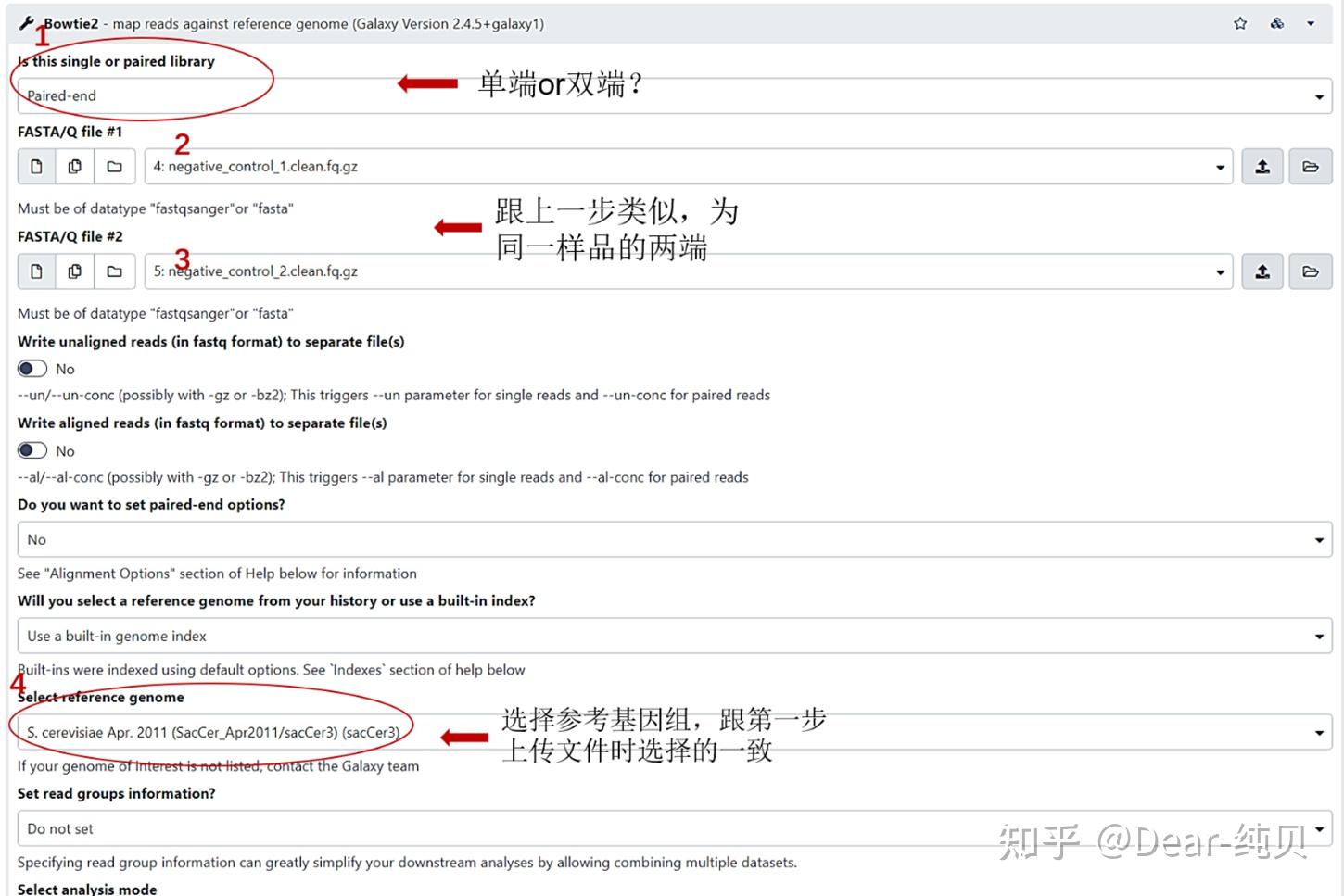Toggle Write aligned reads switch

(x=32, y=450)
